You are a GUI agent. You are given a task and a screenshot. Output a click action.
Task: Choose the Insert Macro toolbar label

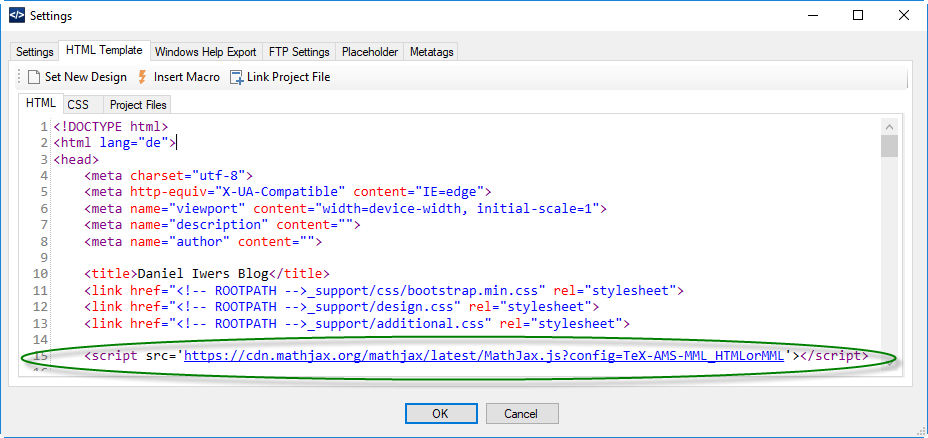[x=186, y=77]
